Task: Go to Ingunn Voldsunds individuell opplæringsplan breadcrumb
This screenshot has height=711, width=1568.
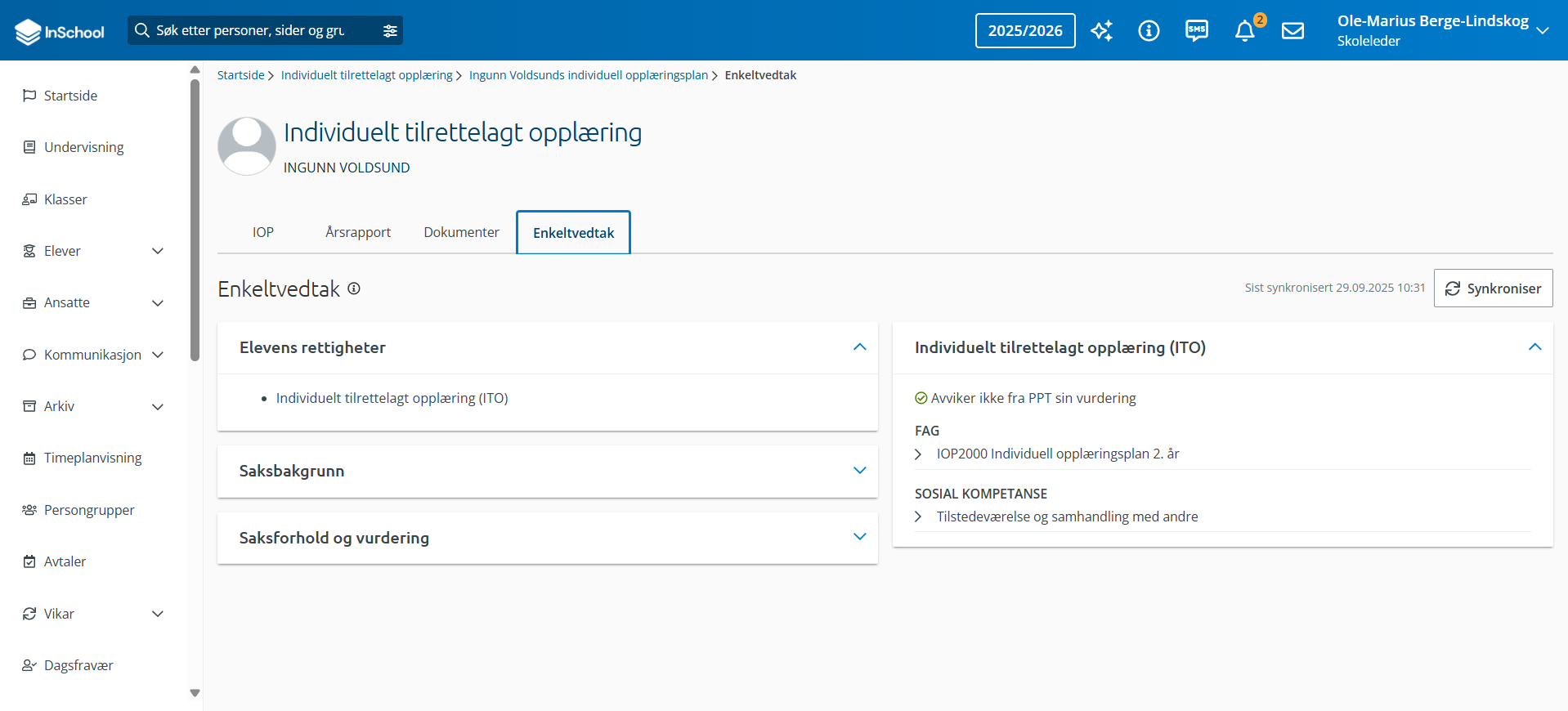Action: (x=589, y=75)
